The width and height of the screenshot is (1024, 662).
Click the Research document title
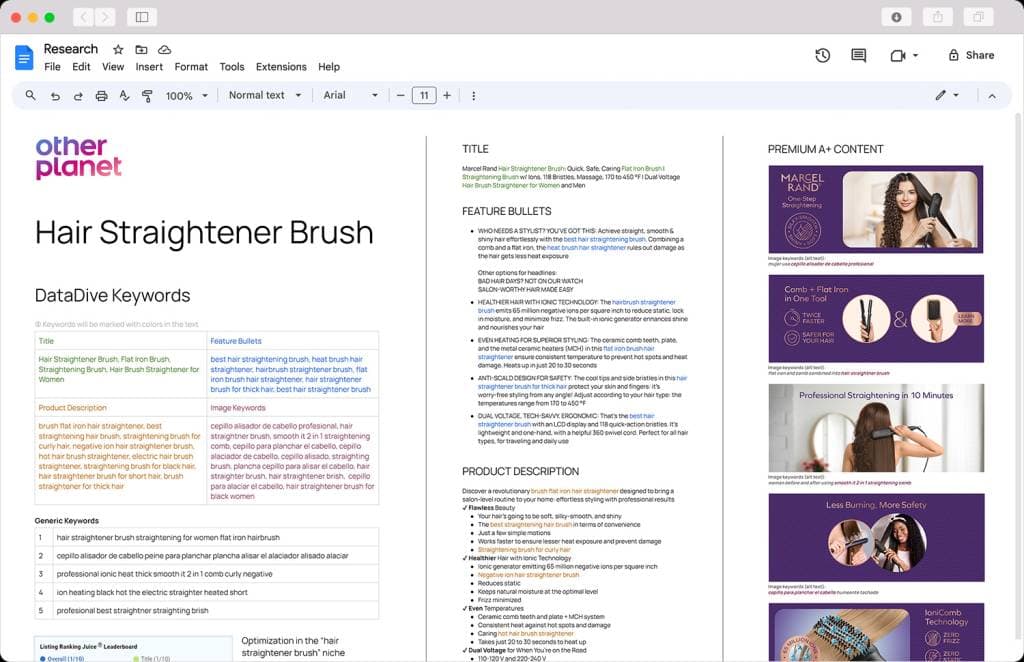[x=71, y=49]
